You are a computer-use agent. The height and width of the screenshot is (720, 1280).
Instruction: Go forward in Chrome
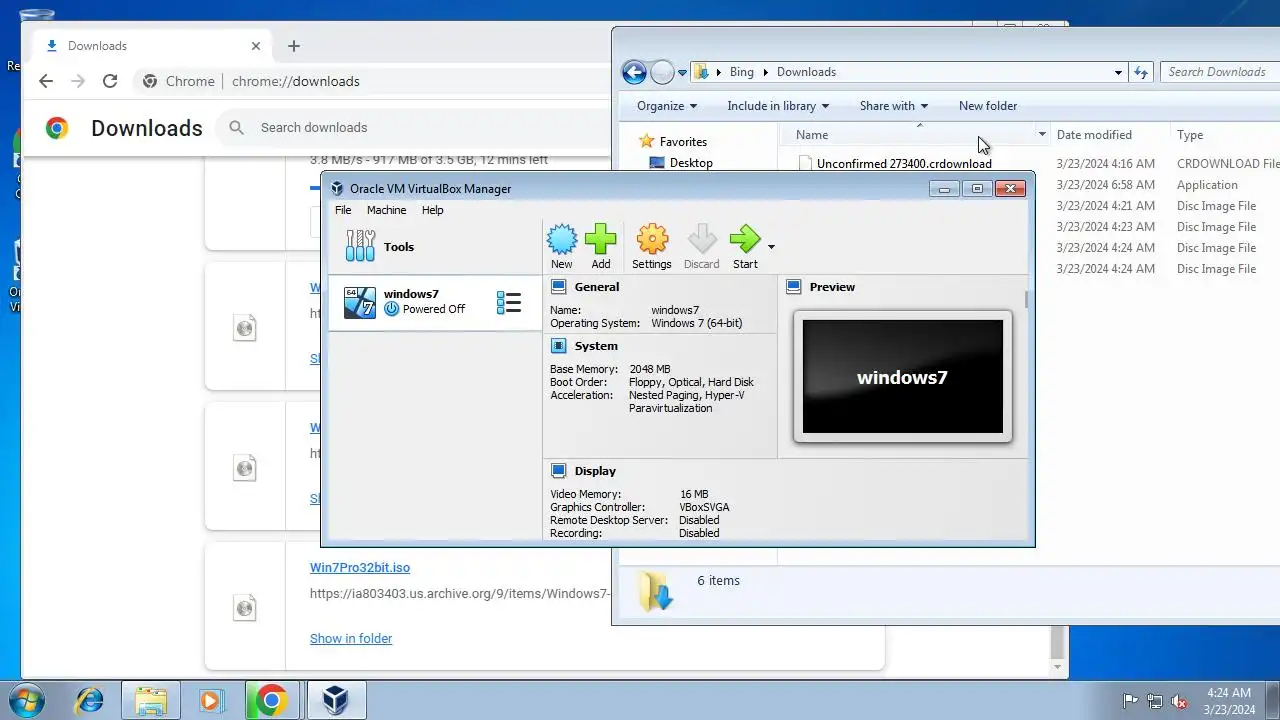click(x=78, y=81)
